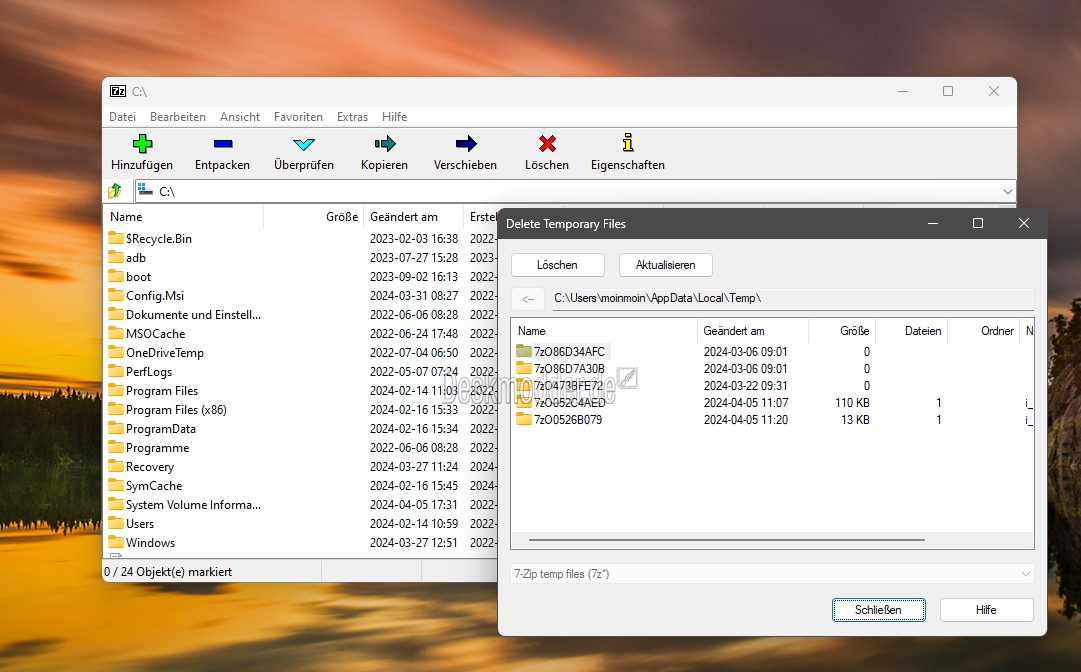The image size is (1081, 672).
Task: Select System Volume Informa... row
Action: [301, 505]
